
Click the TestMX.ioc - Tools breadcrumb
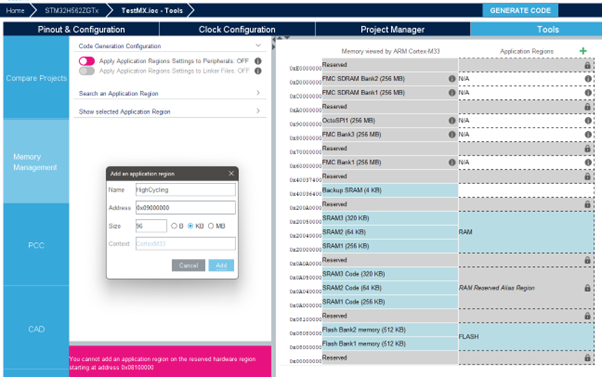(x=152, y=10)
